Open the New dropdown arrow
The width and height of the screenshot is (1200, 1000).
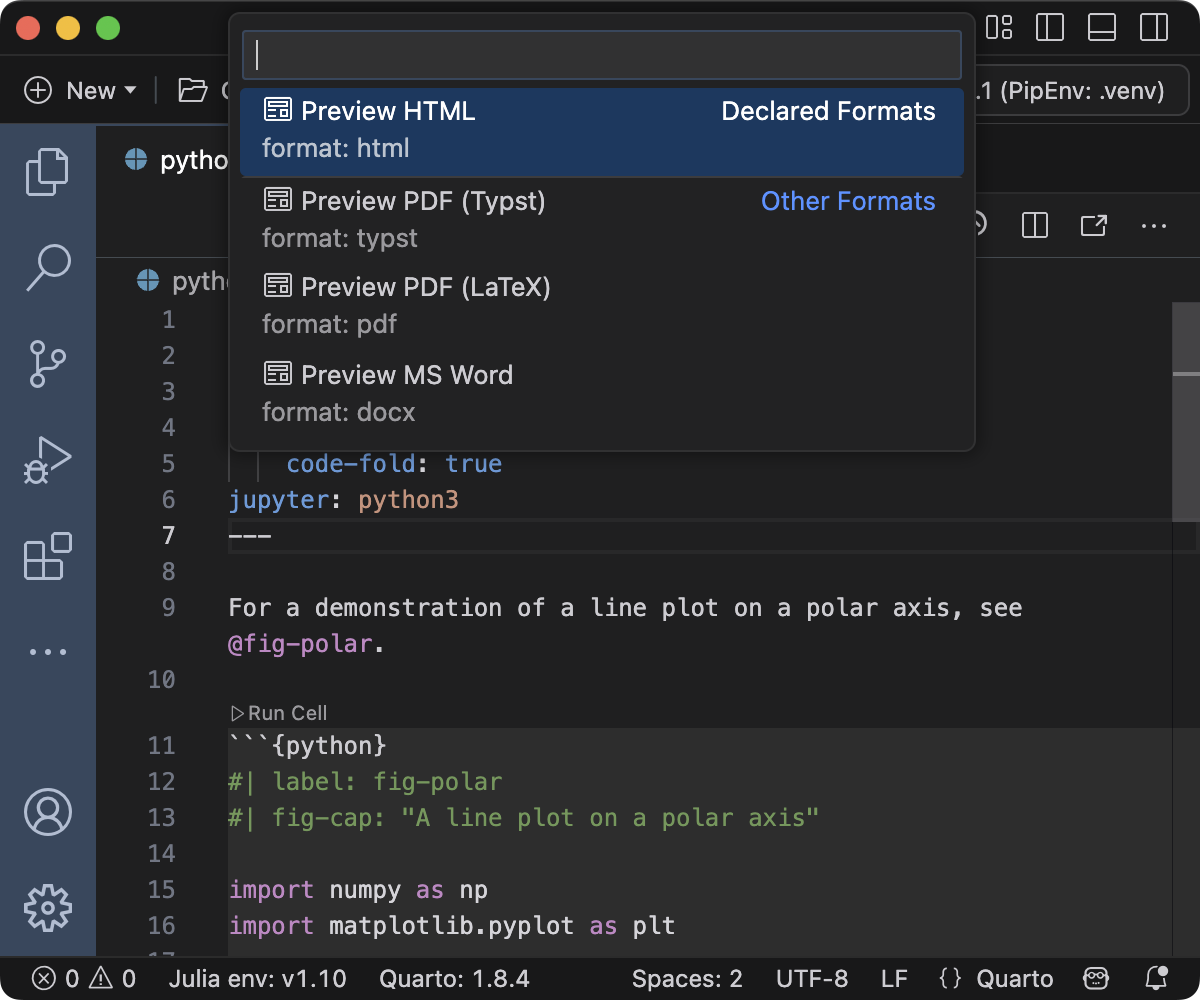click(x=130, y=90)
